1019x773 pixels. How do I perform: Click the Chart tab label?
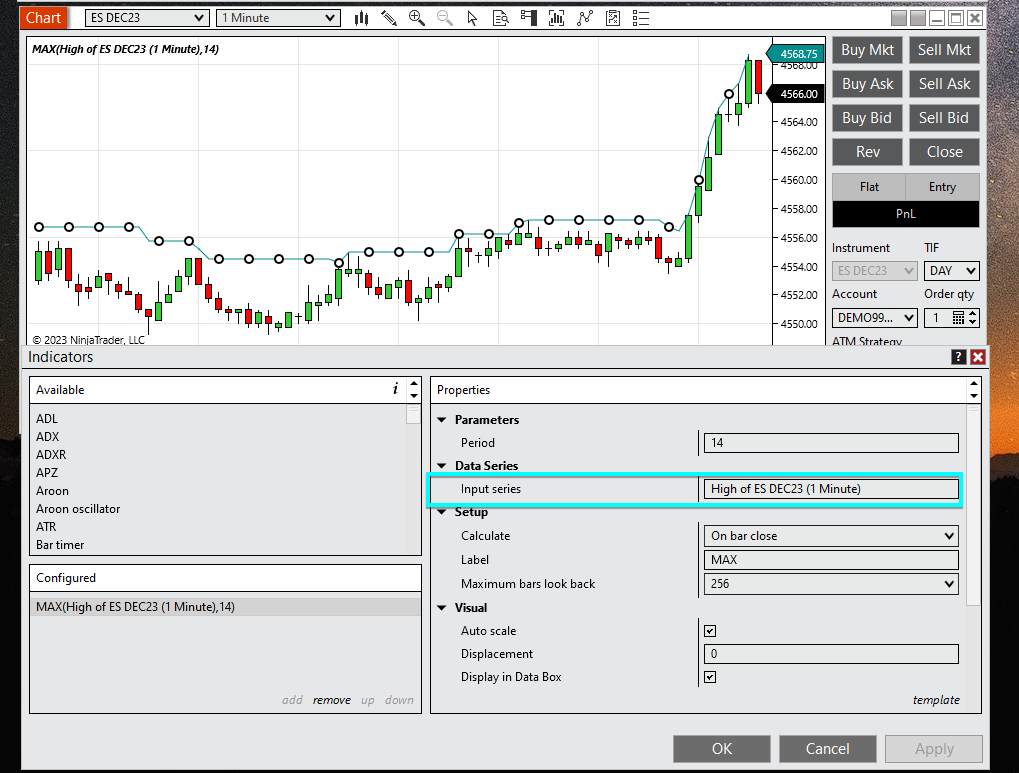(x=44, y=18)
